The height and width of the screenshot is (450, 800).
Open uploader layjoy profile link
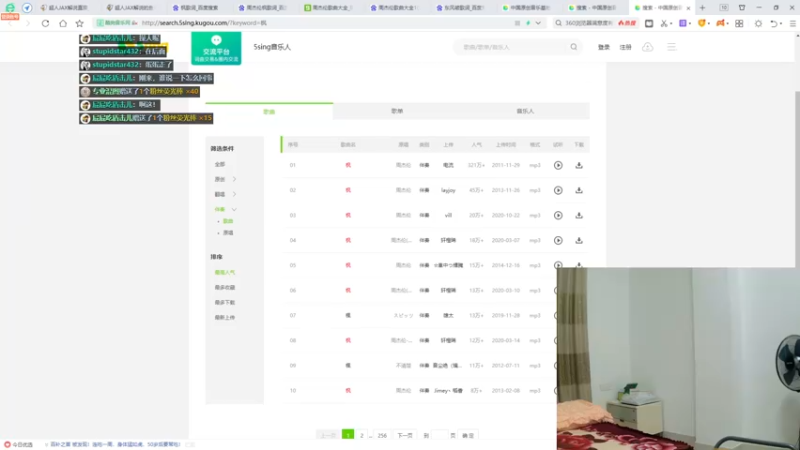pyautogui.click(x=448, y=190)
